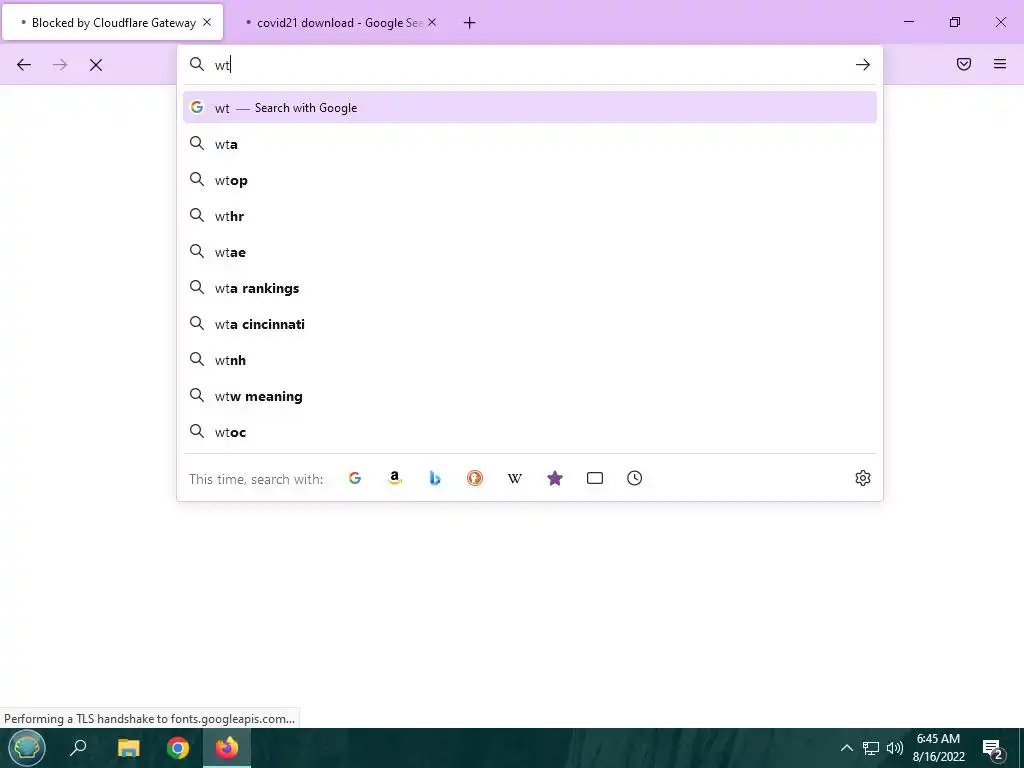The image size is (1024, 768).
Task: Search this time with Amazon
Action: tap(394, 478)
